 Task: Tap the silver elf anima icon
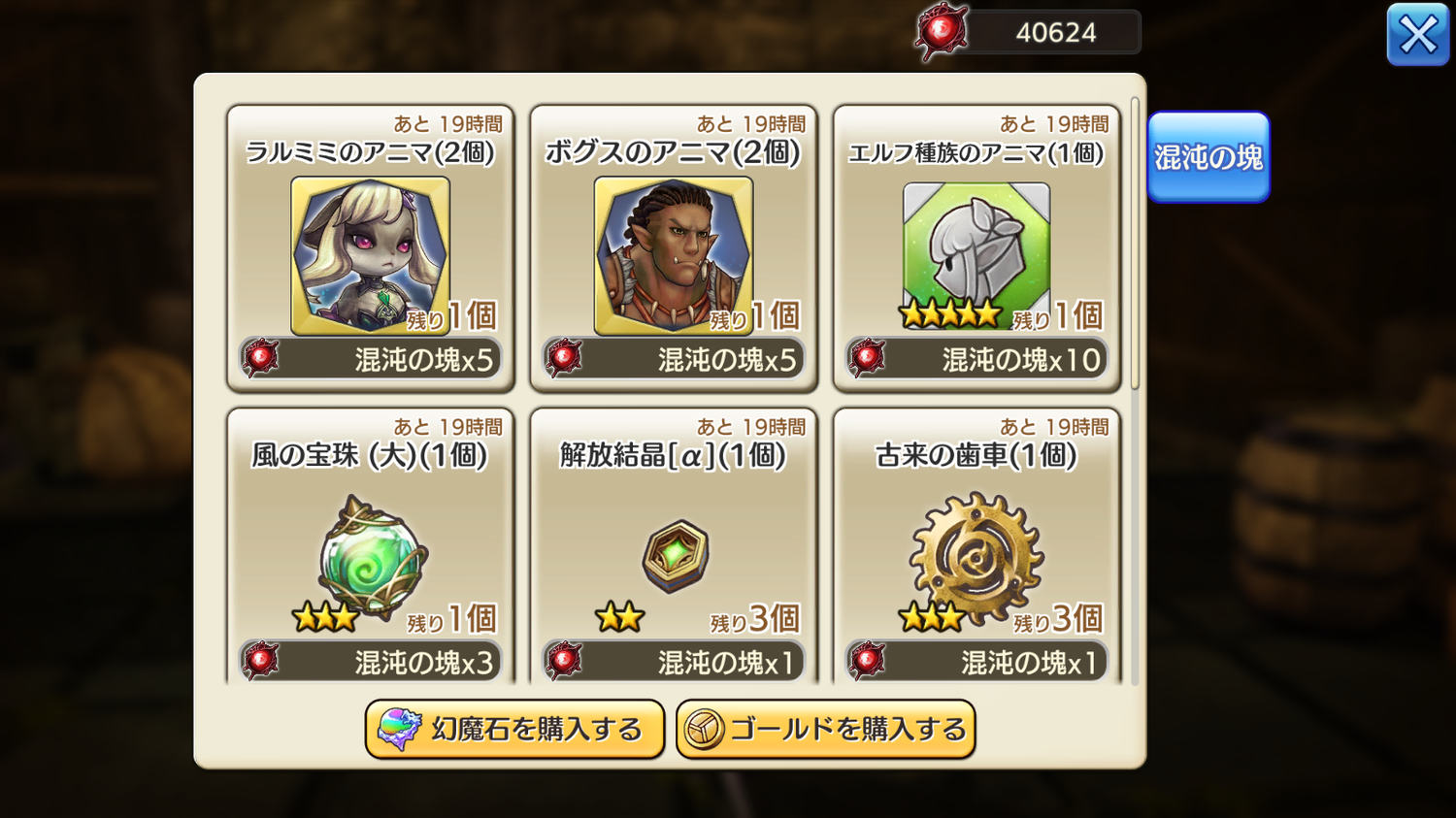pyautogui.click(x=976, y=250)
